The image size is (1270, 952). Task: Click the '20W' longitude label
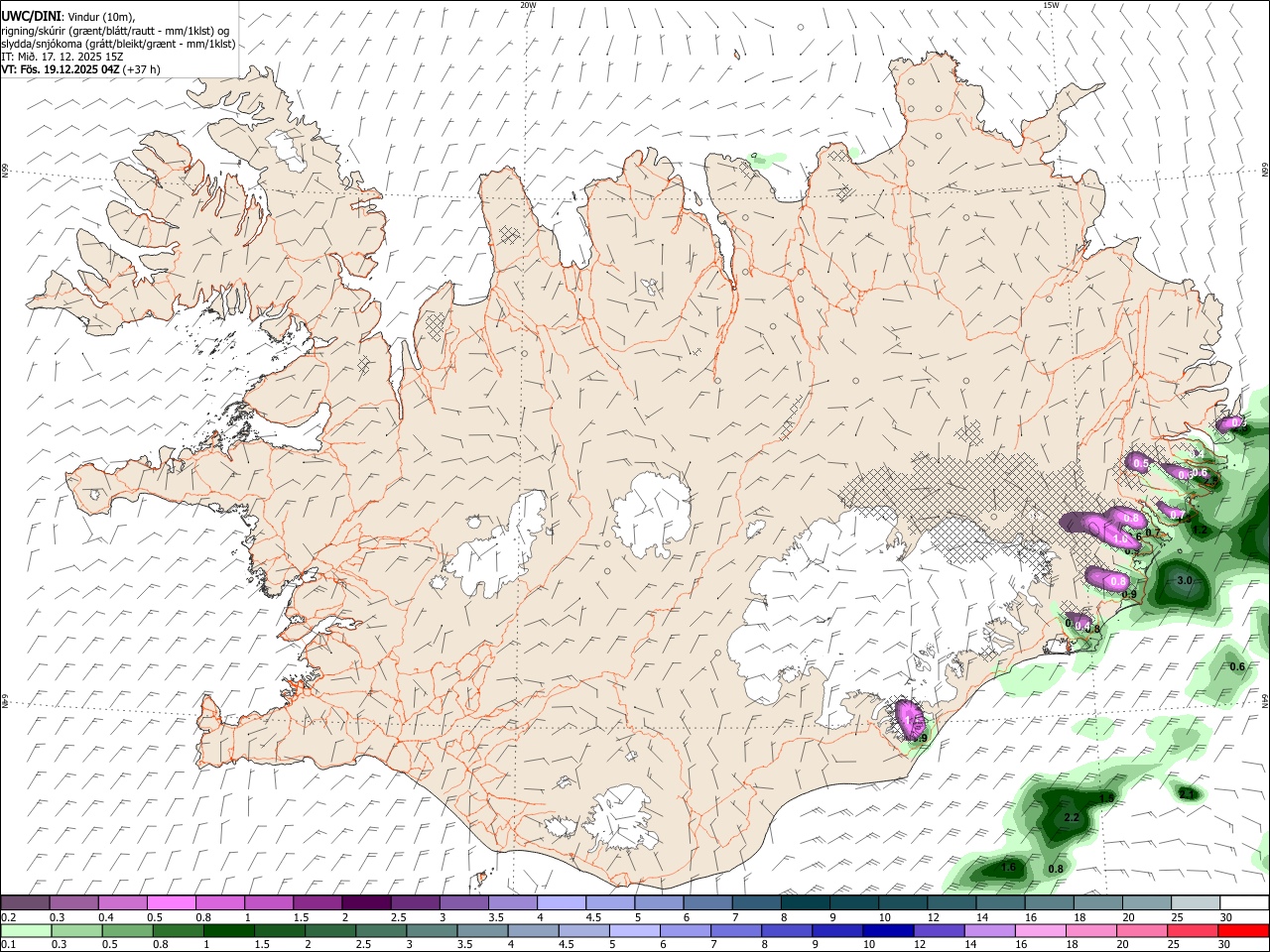pos(528,5)
